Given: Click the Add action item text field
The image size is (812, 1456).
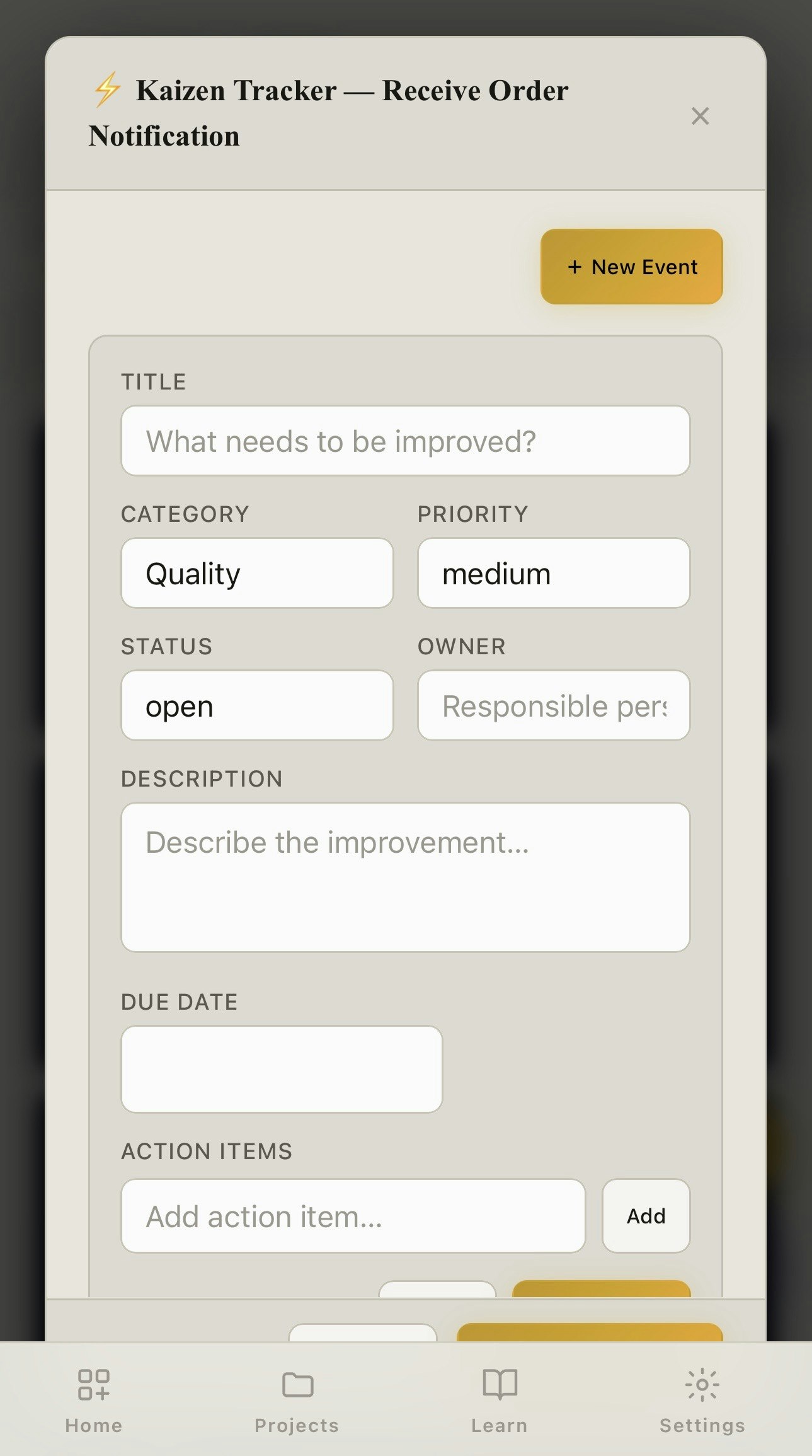Looking at the screenshot, I should coord(353,1216).
